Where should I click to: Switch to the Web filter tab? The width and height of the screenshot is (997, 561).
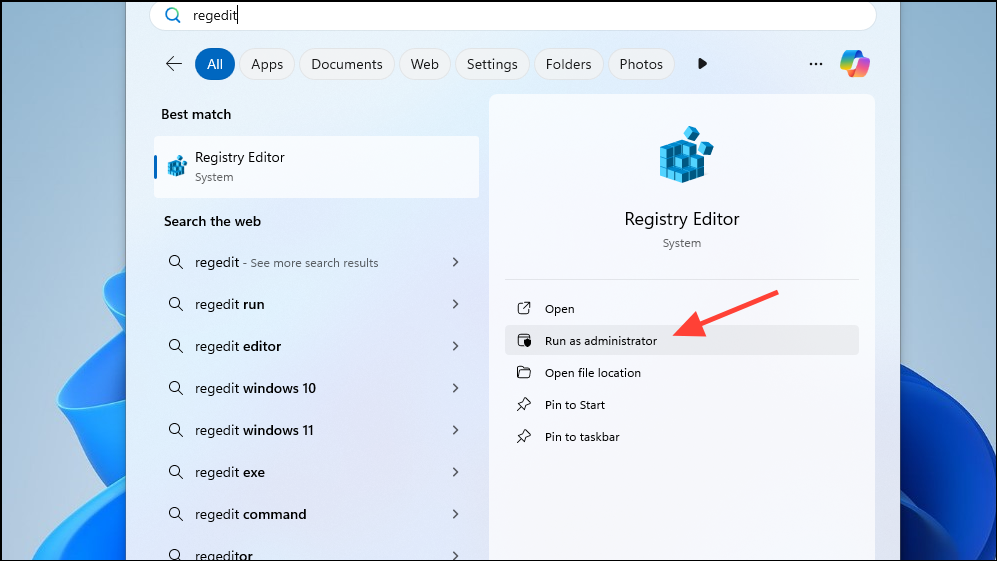[x=425, y=64]
